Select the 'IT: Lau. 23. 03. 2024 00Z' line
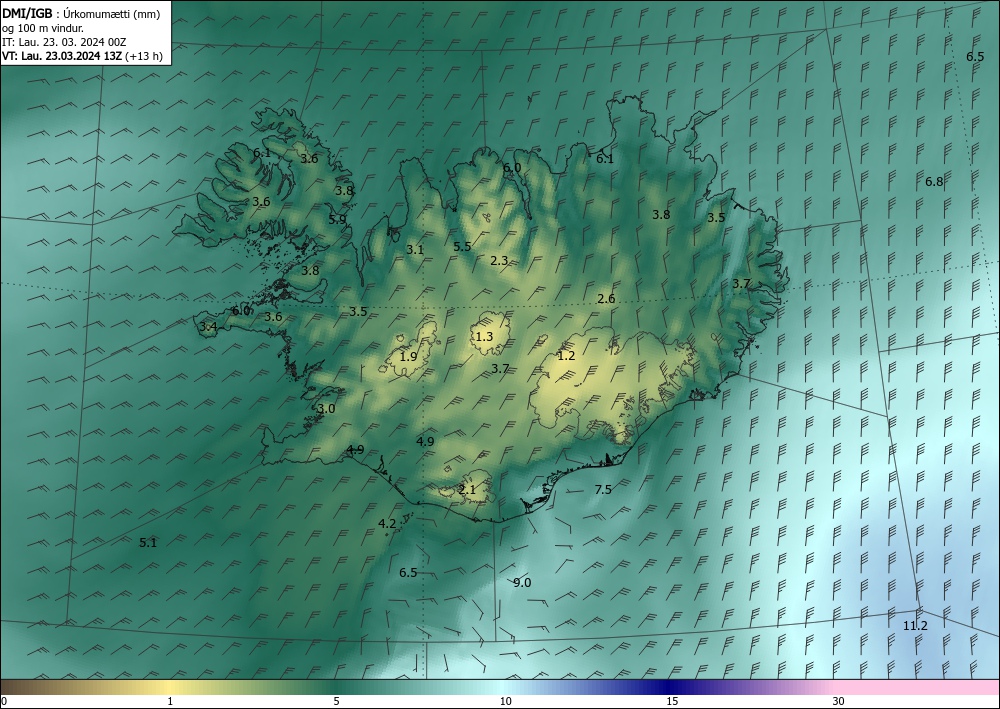1000x709 pixels. click(64, 42)
